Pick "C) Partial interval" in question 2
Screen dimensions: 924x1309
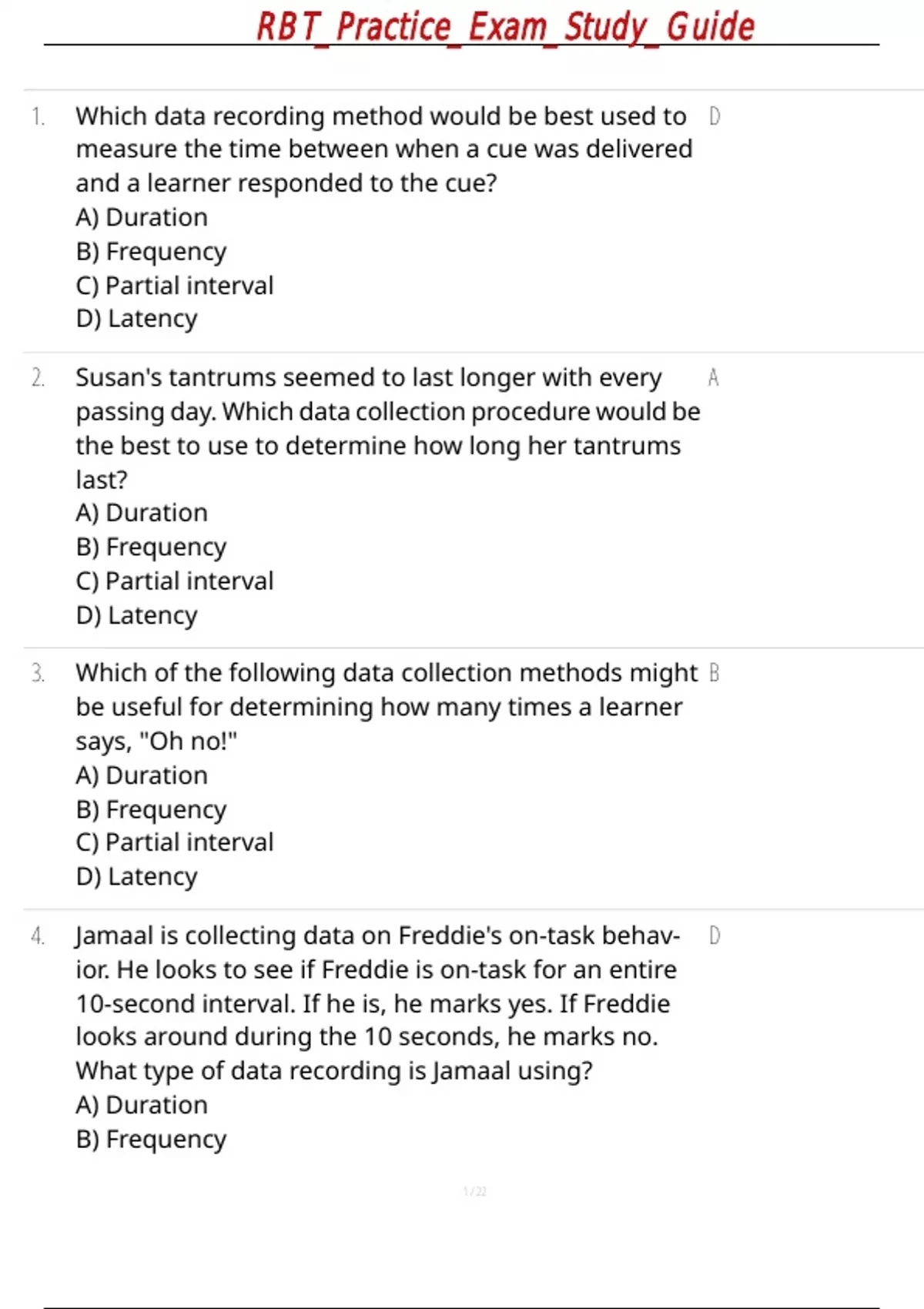175,581
